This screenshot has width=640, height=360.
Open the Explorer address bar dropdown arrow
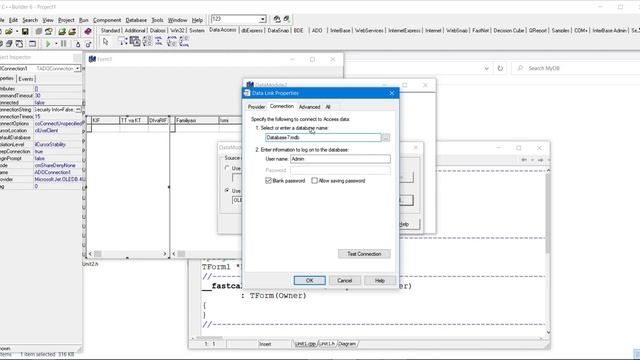coord(487,68)
